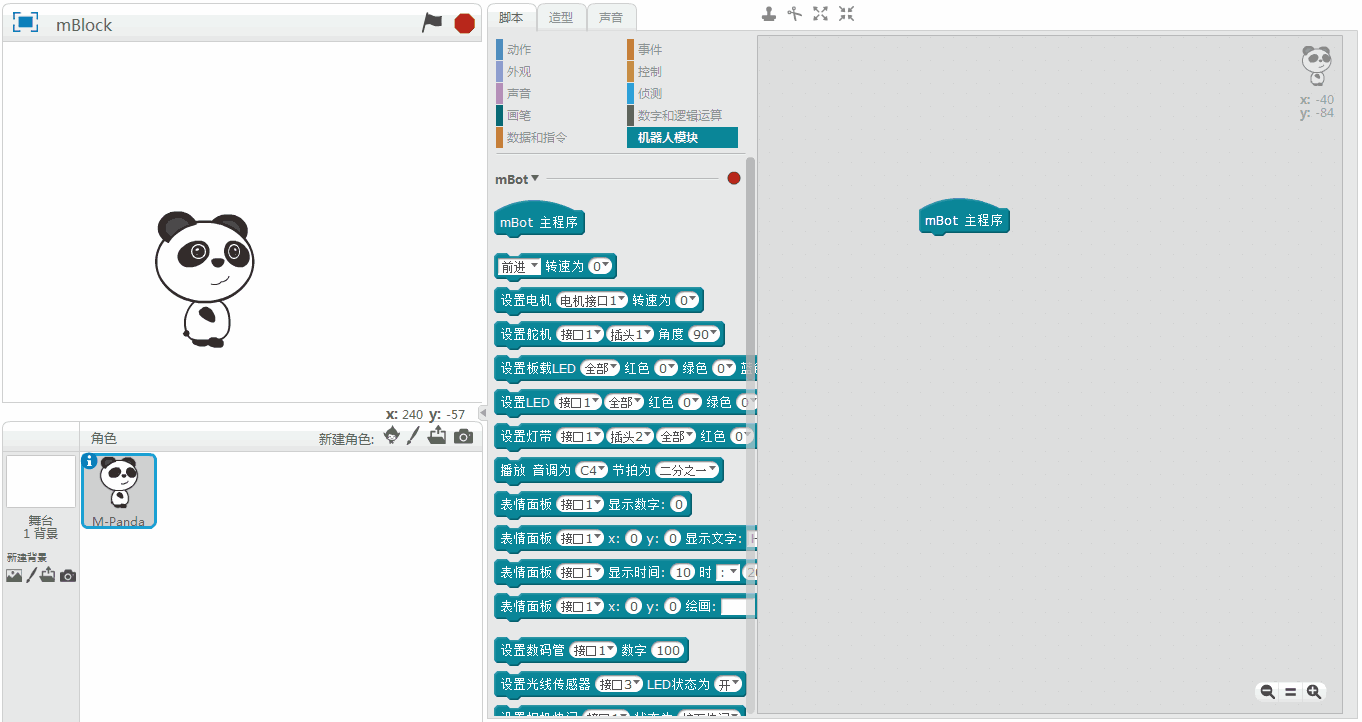Zoom out the script area
Screen dimensions: 1362x722
coord(1267,691)
